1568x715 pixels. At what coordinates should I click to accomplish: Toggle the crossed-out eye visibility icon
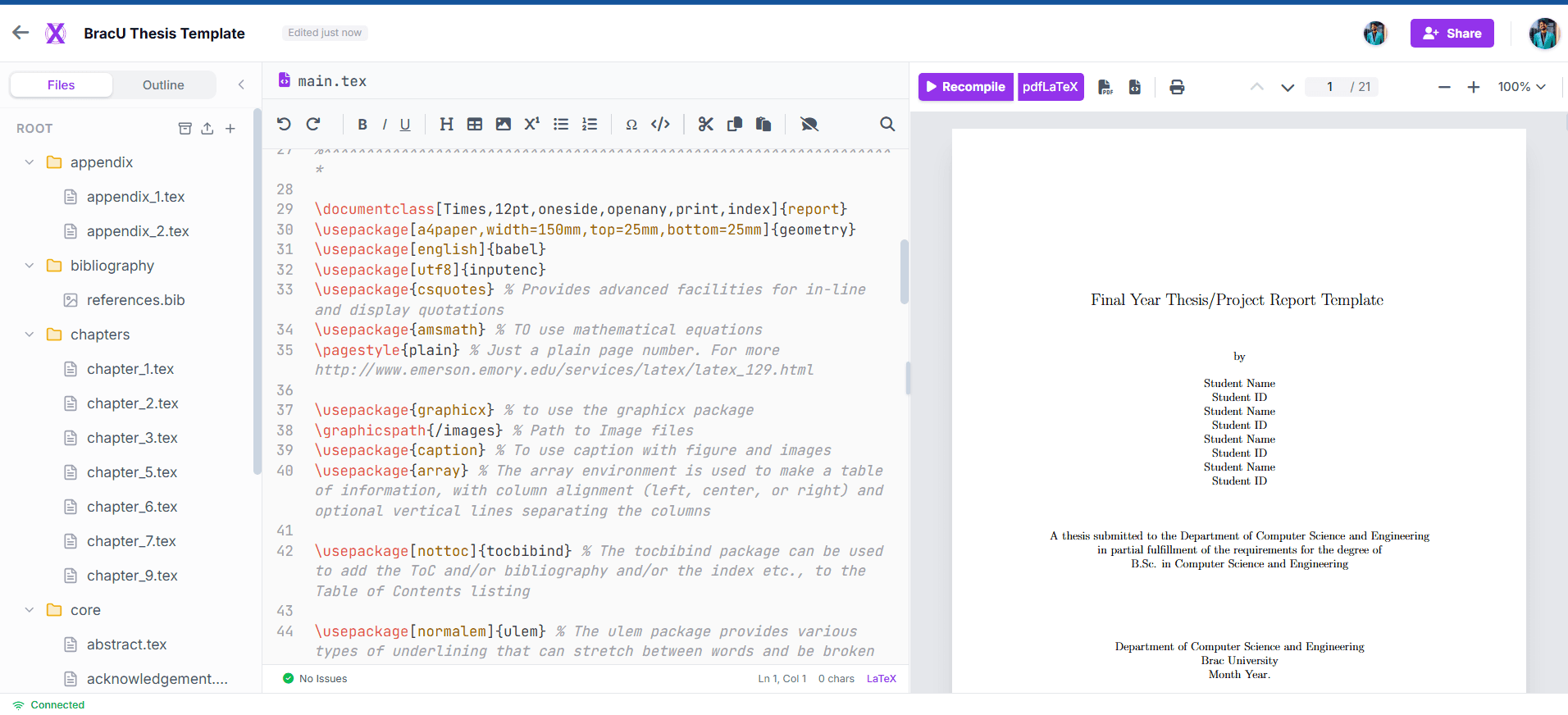click(809, 124)
